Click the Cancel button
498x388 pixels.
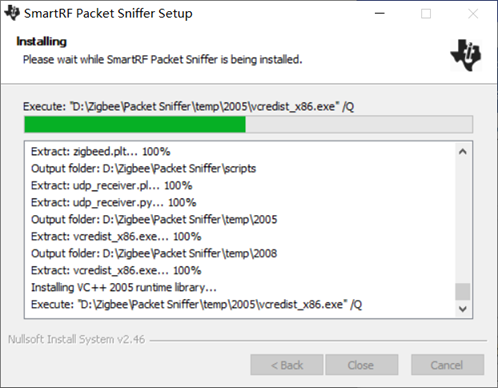447,365
